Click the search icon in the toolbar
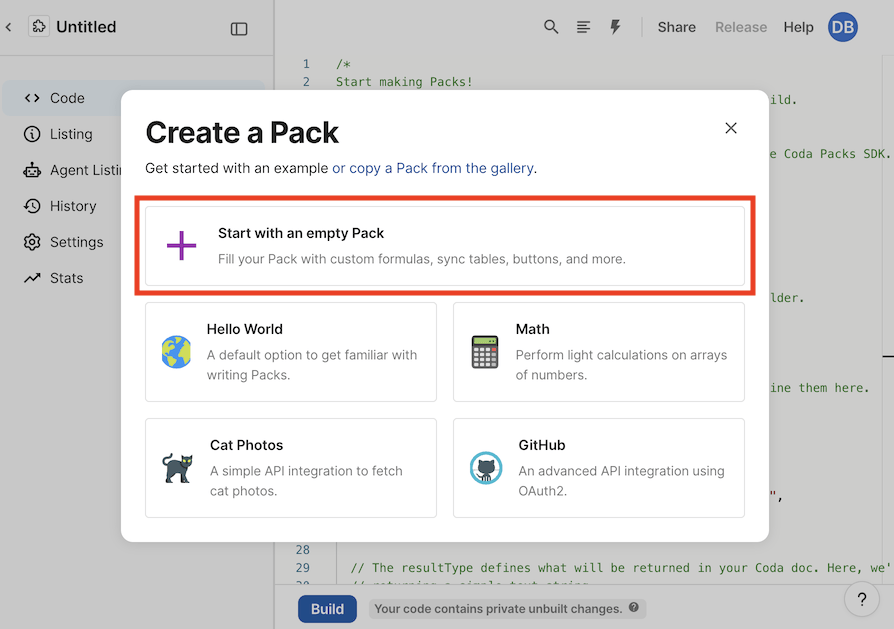This screenshot has height=629, width=894. pyautogui.click(x=551, y=27)
